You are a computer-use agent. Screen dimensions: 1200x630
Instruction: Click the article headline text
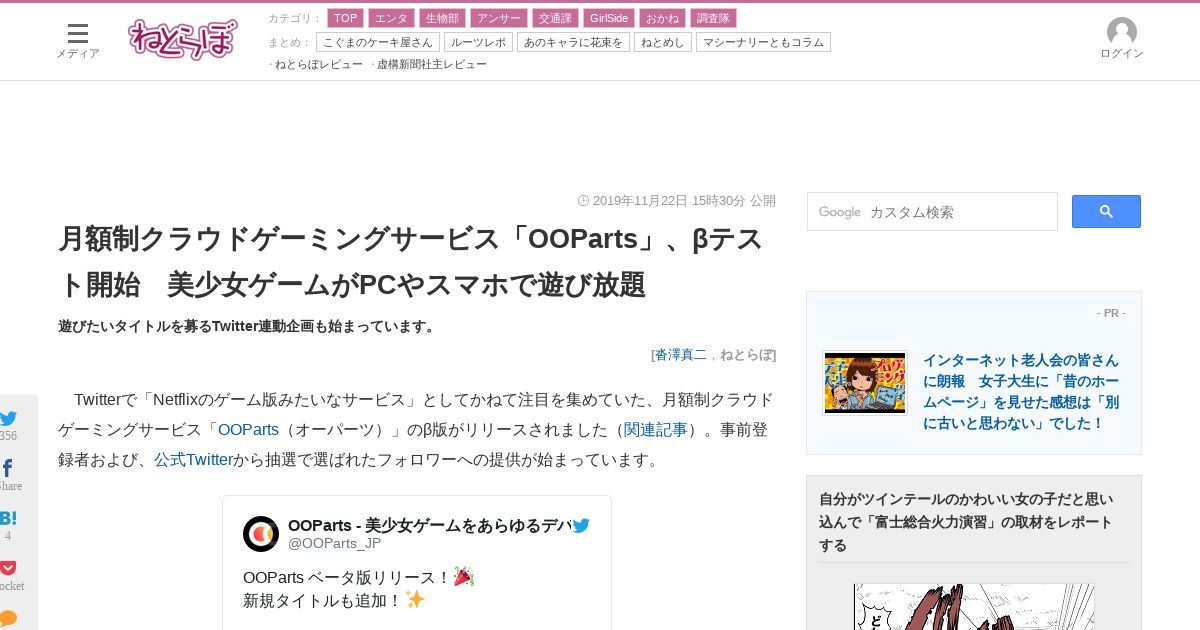[x=411, y=261]
